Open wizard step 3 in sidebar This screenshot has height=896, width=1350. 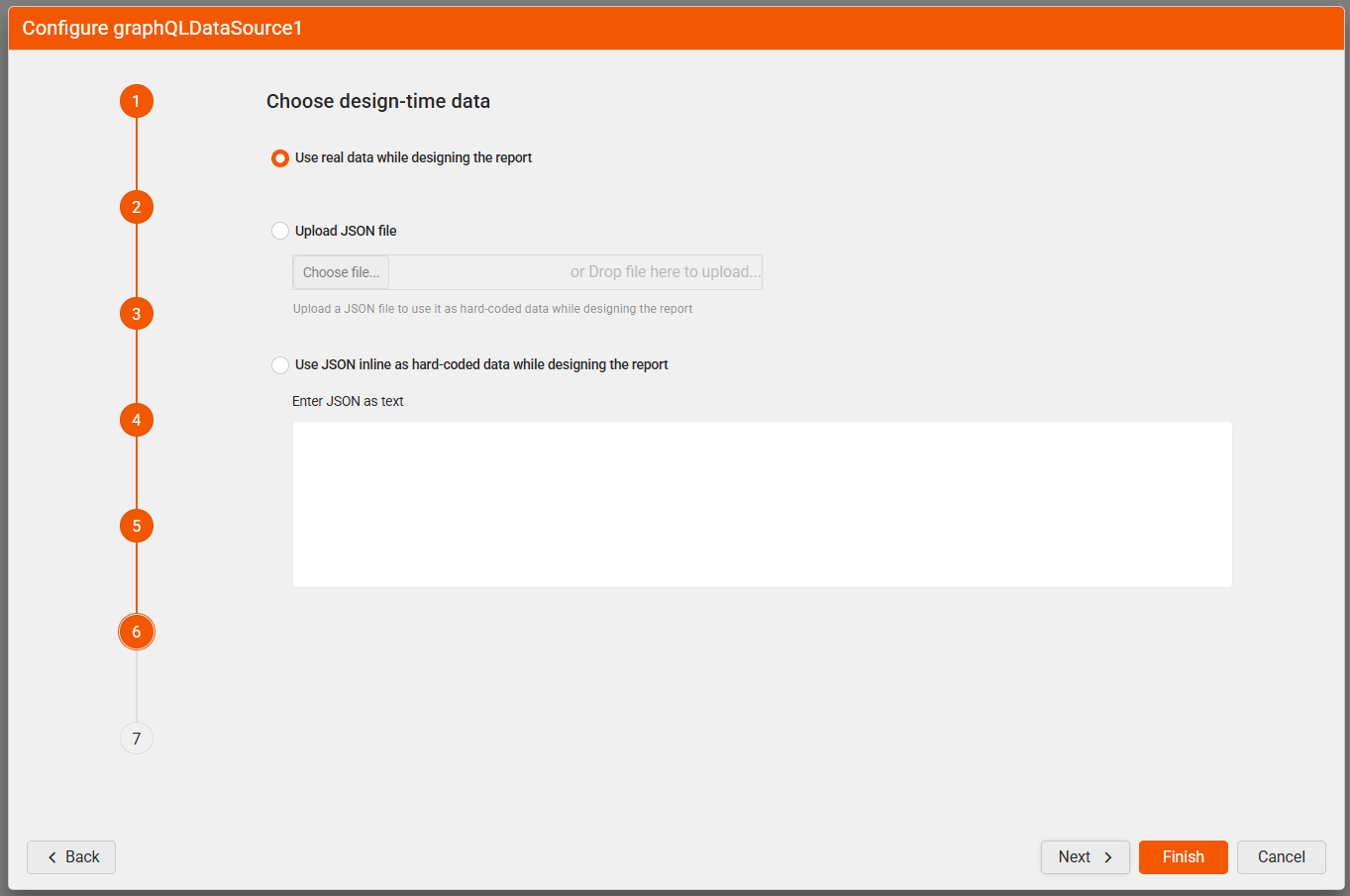(x=137, y=314)
